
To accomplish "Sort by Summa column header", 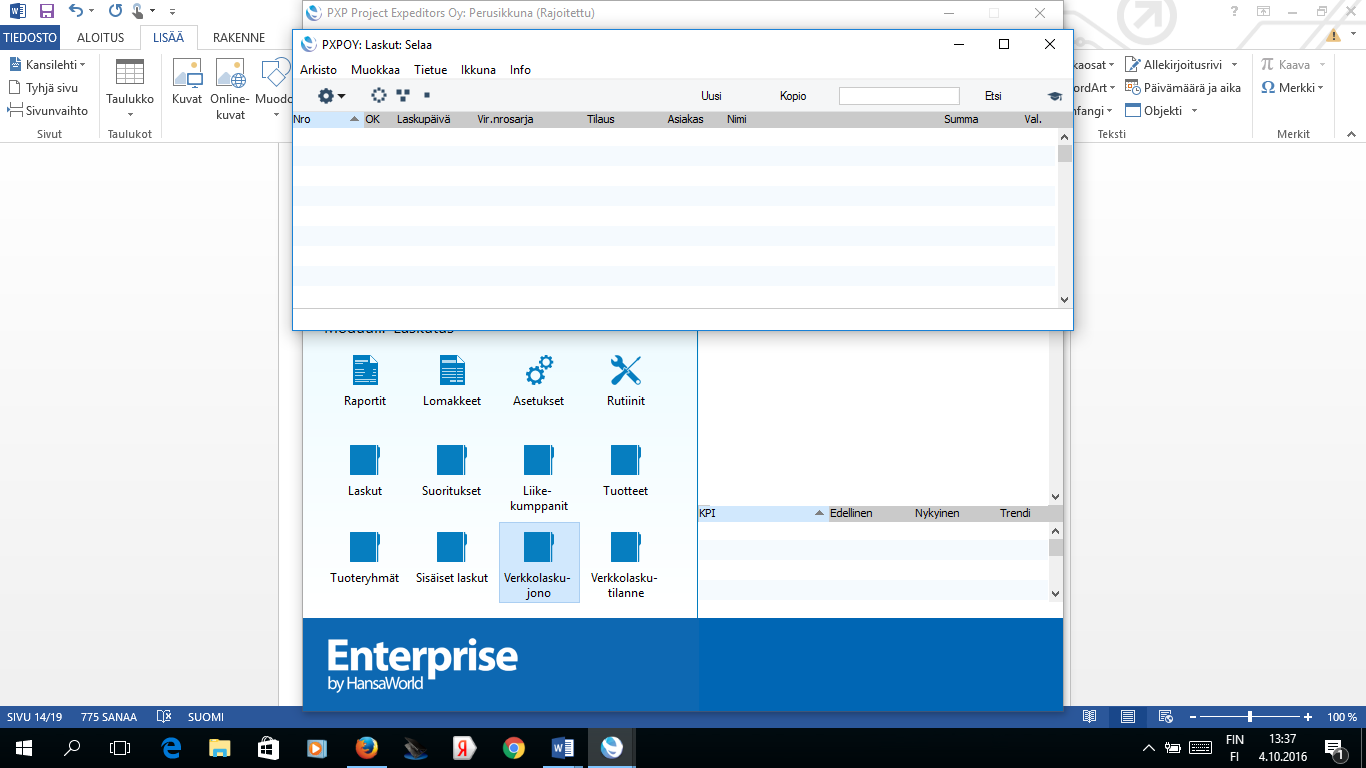I will tap(961, 119).
